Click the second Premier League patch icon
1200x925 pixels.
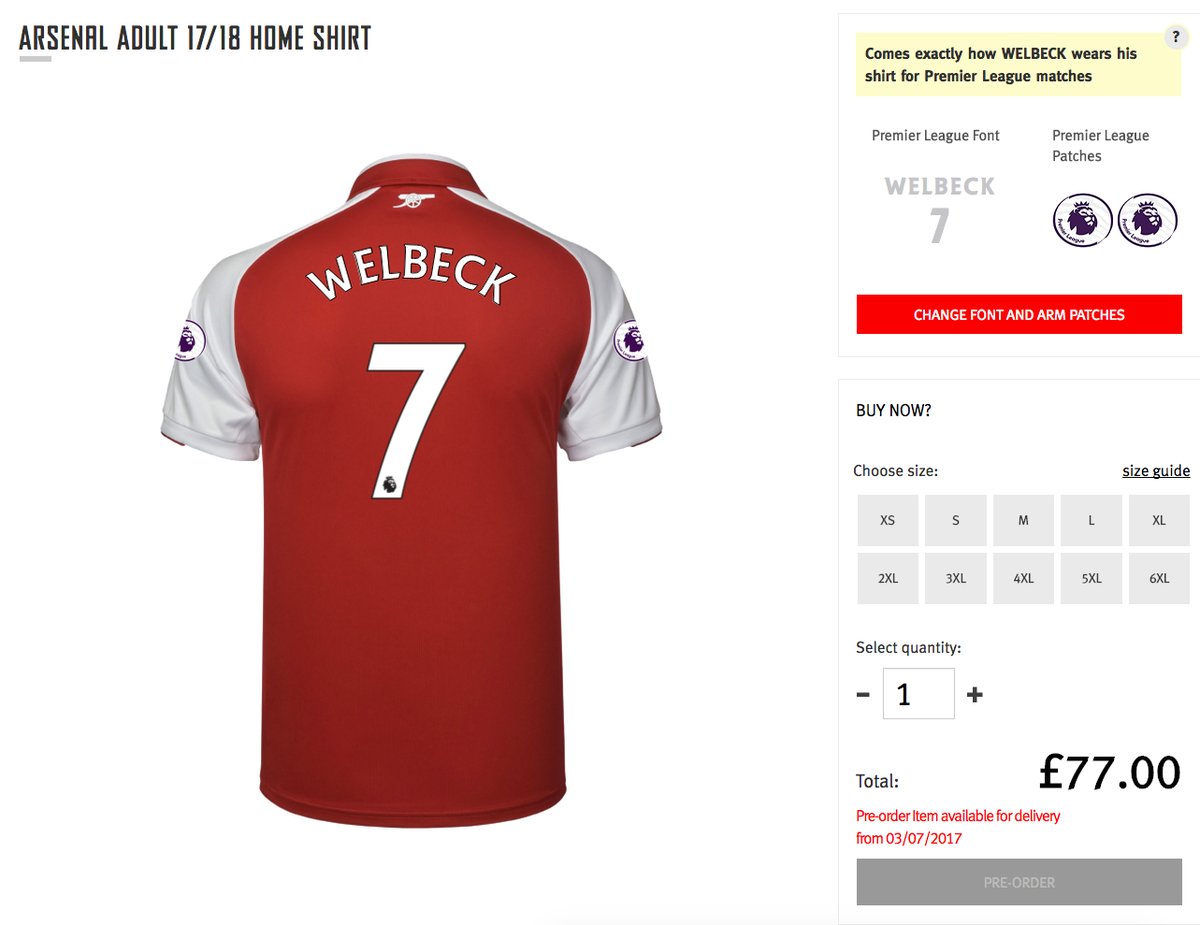click(x=1148, y=220)
